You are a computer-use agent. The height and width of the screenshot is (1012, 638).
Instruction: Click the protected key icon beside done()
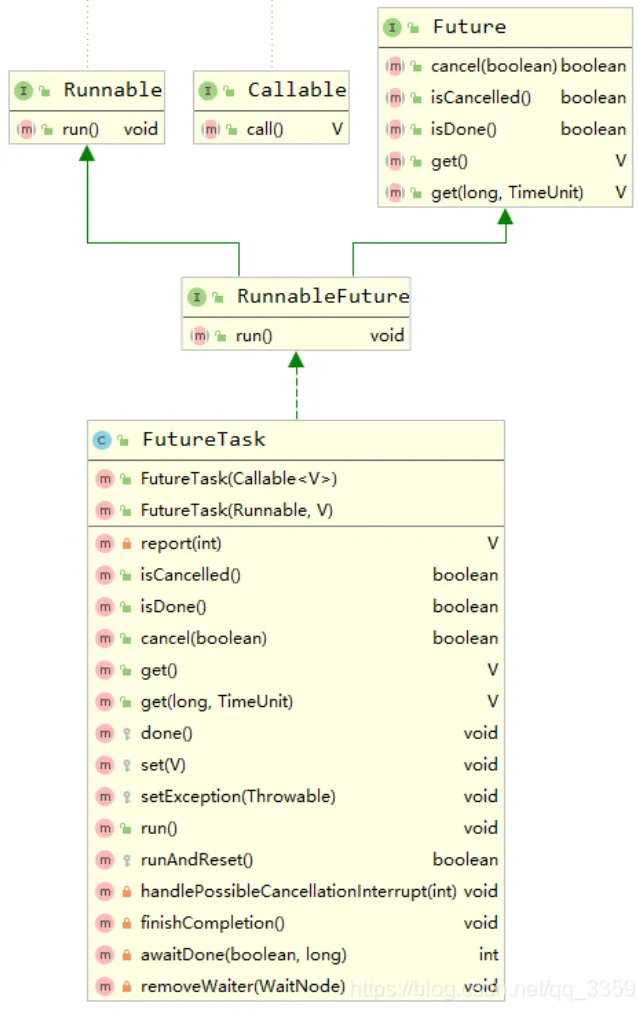point(126,733)
